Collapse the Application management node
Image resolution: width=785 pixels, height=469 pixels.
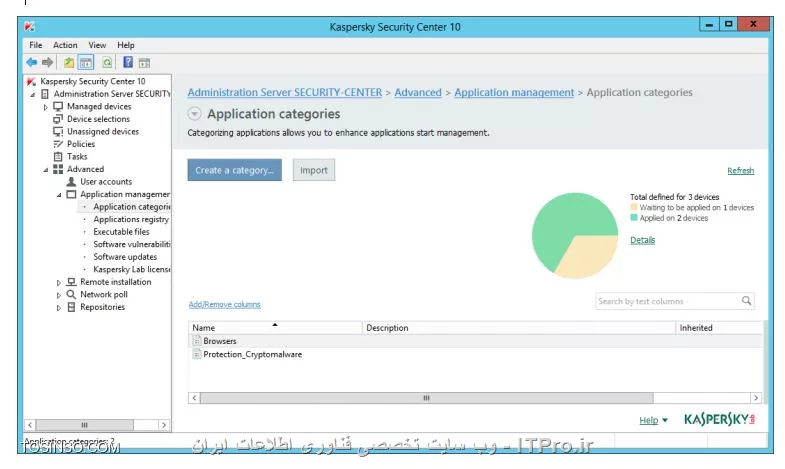pyautogui.click(x=59, y=195)
